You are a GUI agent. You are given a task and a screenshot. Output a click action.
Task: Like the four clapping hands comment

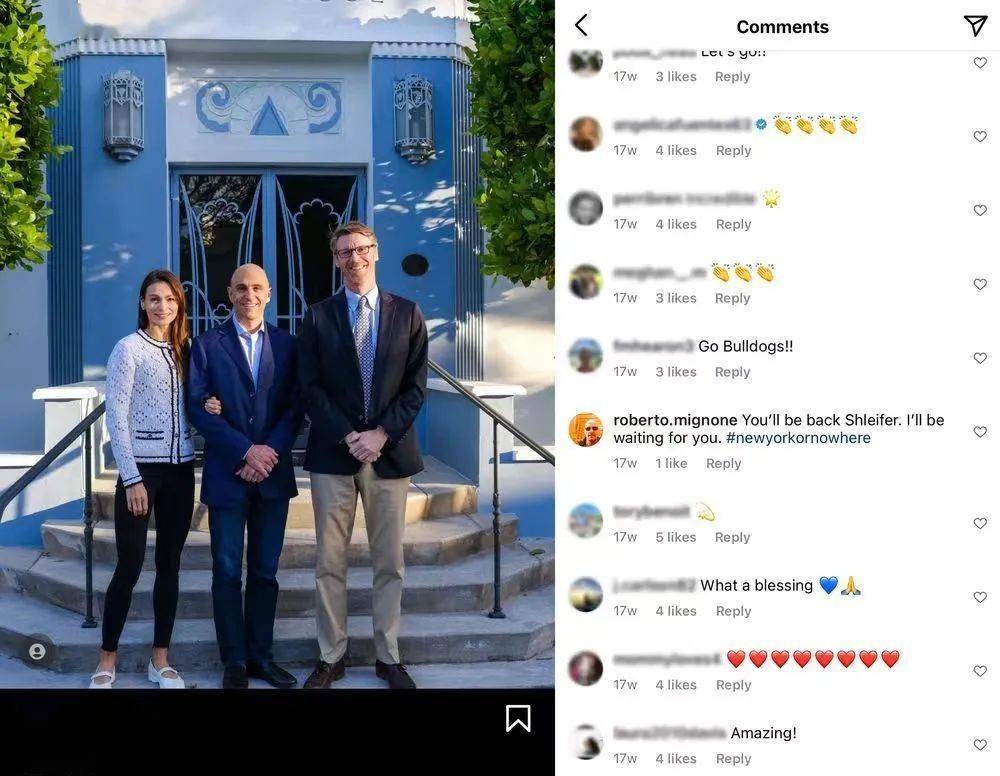980,136
